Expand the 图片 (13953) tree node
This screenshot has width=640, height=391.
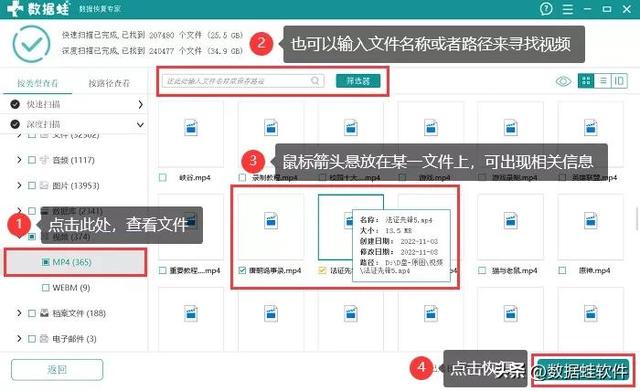19,185
